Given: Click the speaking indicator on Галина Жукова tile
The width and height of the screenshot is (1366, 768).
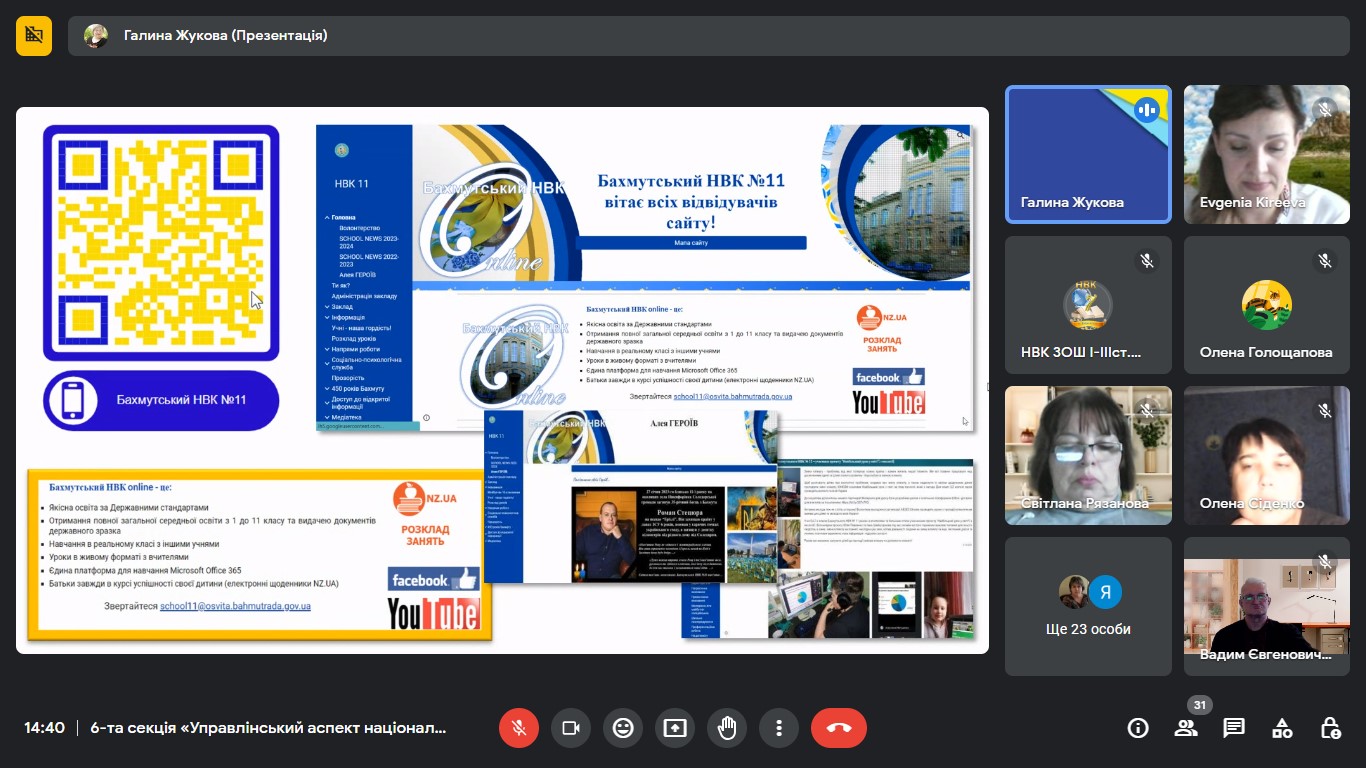Looking at the screenshot, I should (1146, 110).
